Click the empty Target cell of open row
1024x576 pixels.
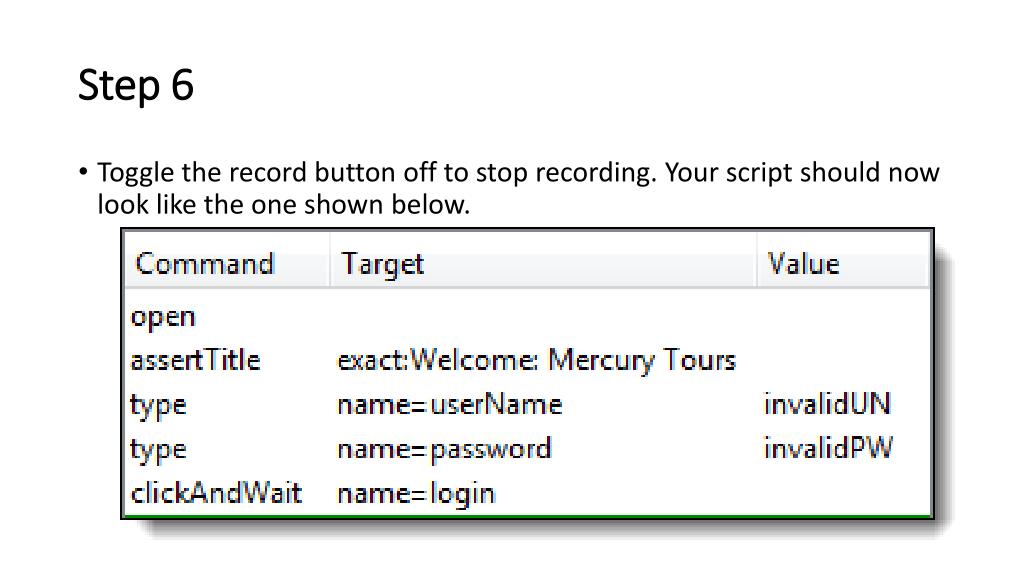(x=540, y=317)
